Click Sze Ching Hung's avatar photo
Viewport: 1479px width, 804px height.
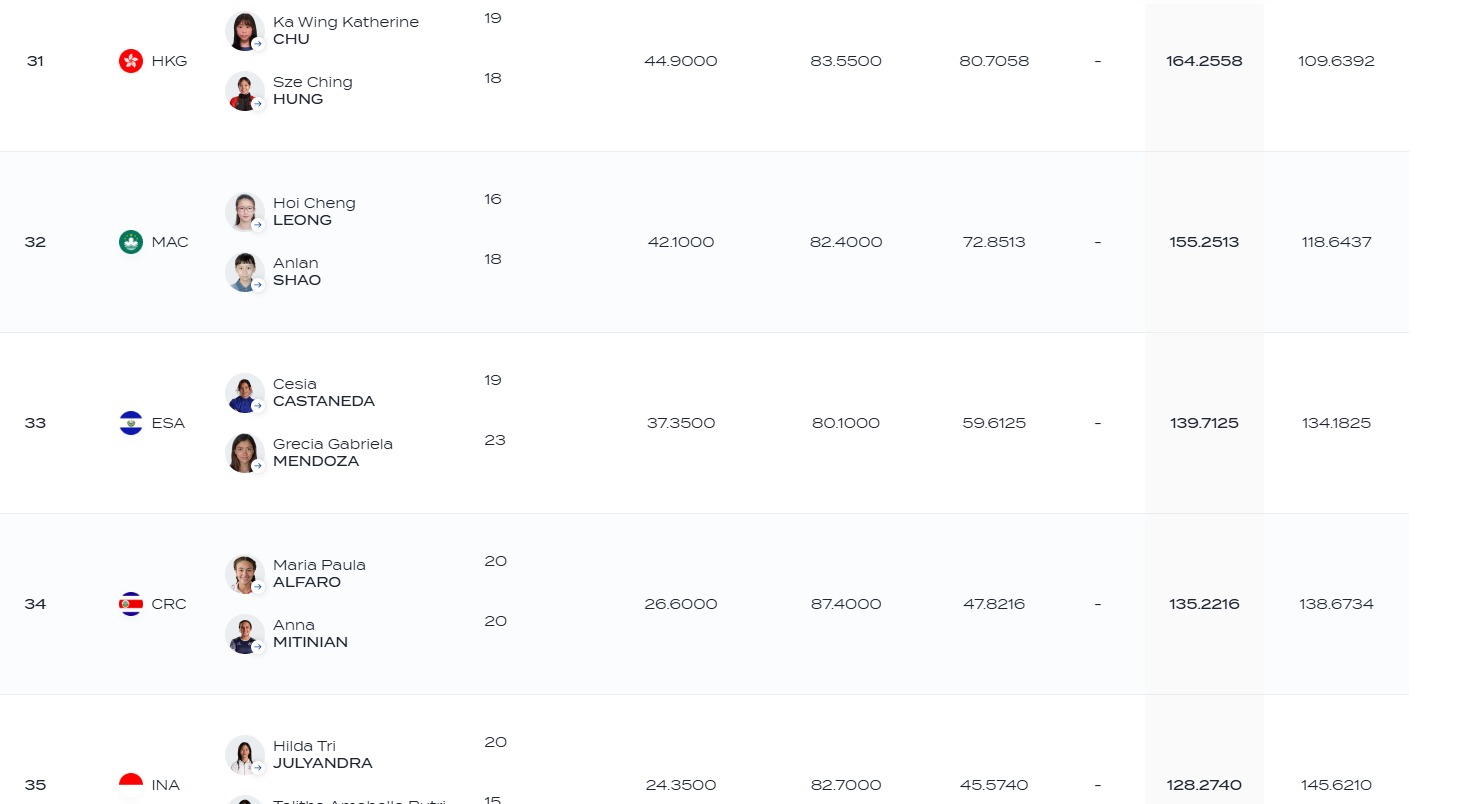point(244,91)
